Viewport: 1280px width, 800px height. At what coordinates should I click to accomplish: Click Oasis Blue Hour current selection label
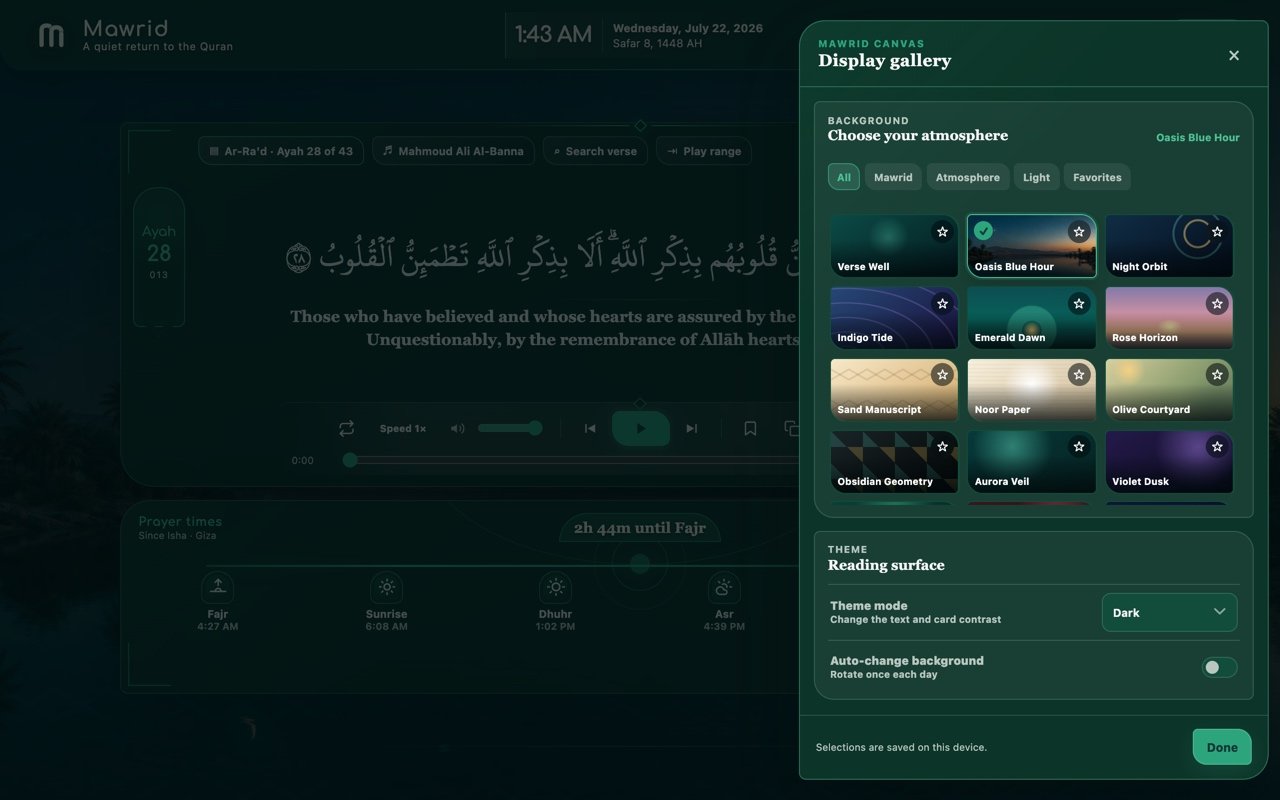1197,137
